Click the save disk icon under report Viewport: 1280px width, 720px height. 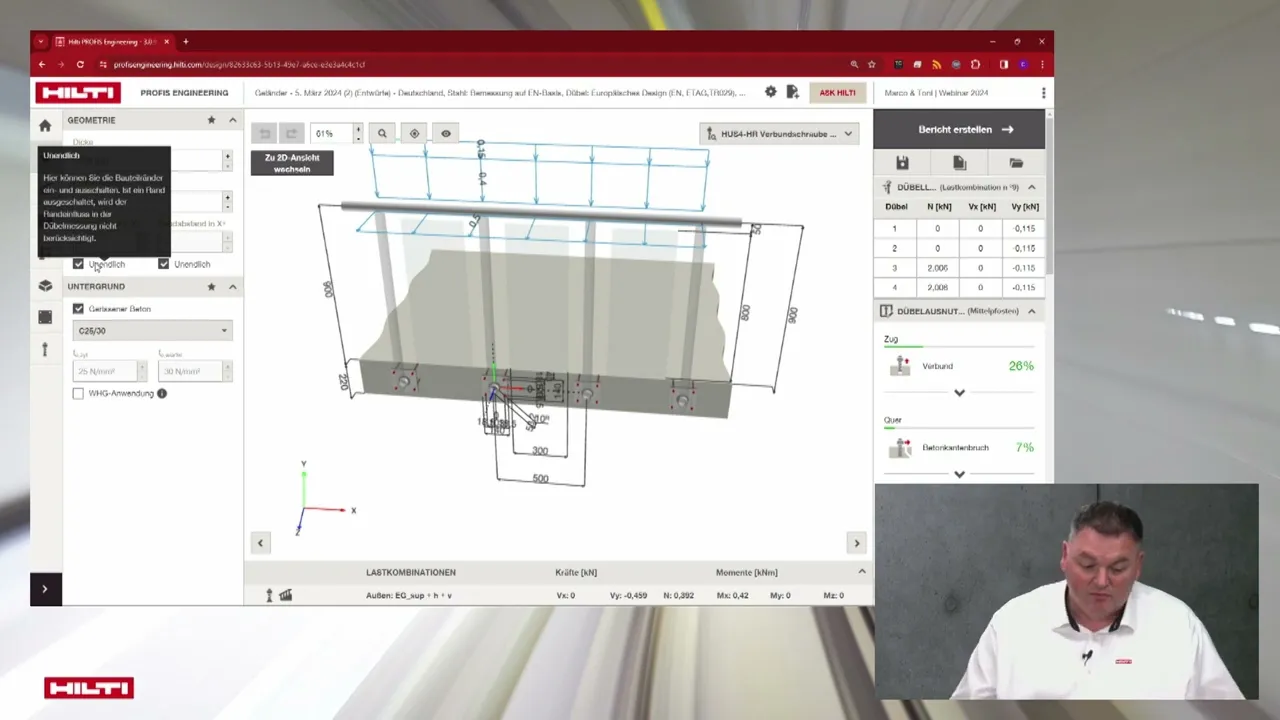coord(902,163)
